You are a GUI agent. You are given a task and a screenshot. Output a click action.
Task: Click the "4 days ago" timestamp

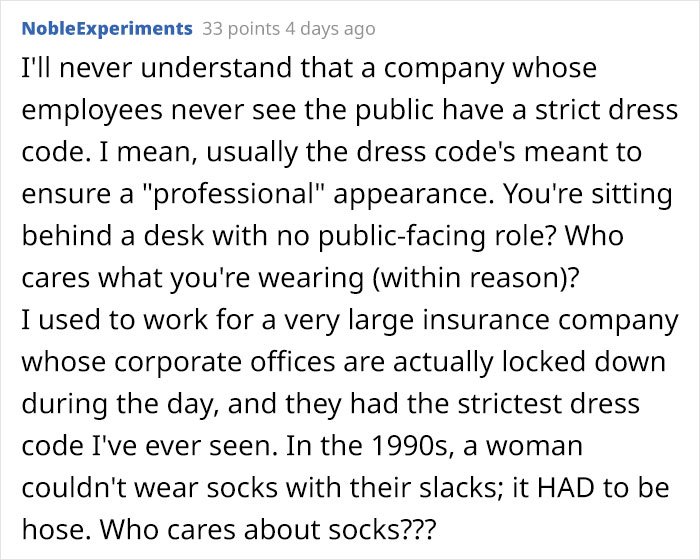[x=330, y=29]
